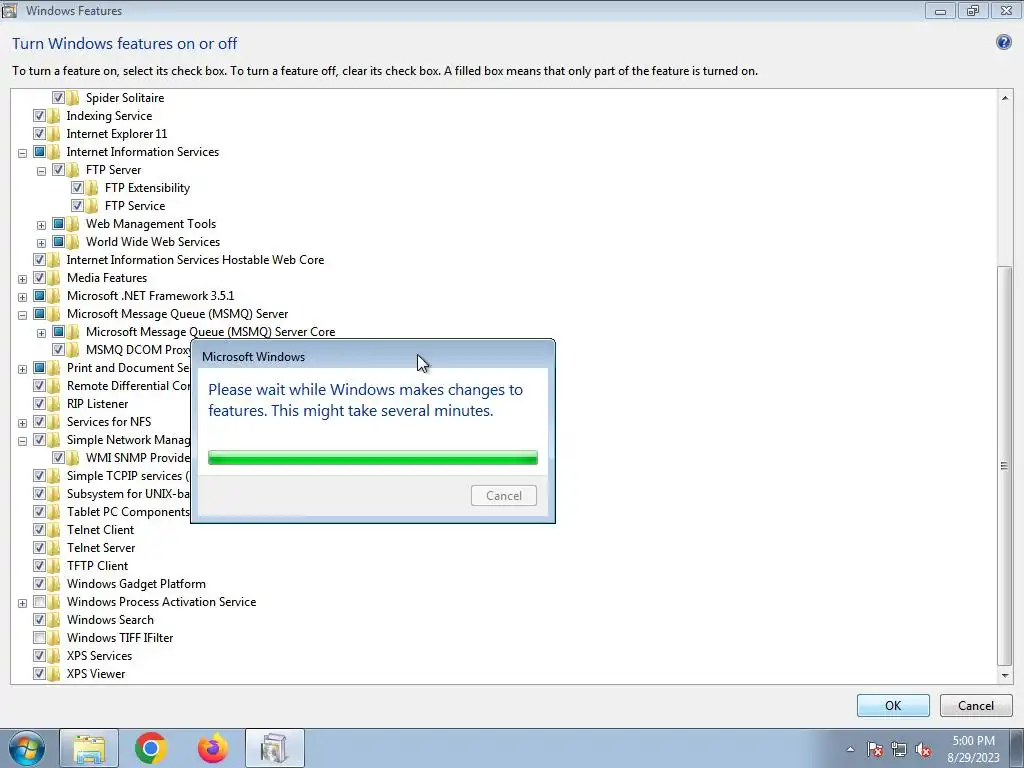Viewport: 1024px width, 768px height.
Task: Click the Web Management Tools folder icon
Action: (x=73, y=223)
